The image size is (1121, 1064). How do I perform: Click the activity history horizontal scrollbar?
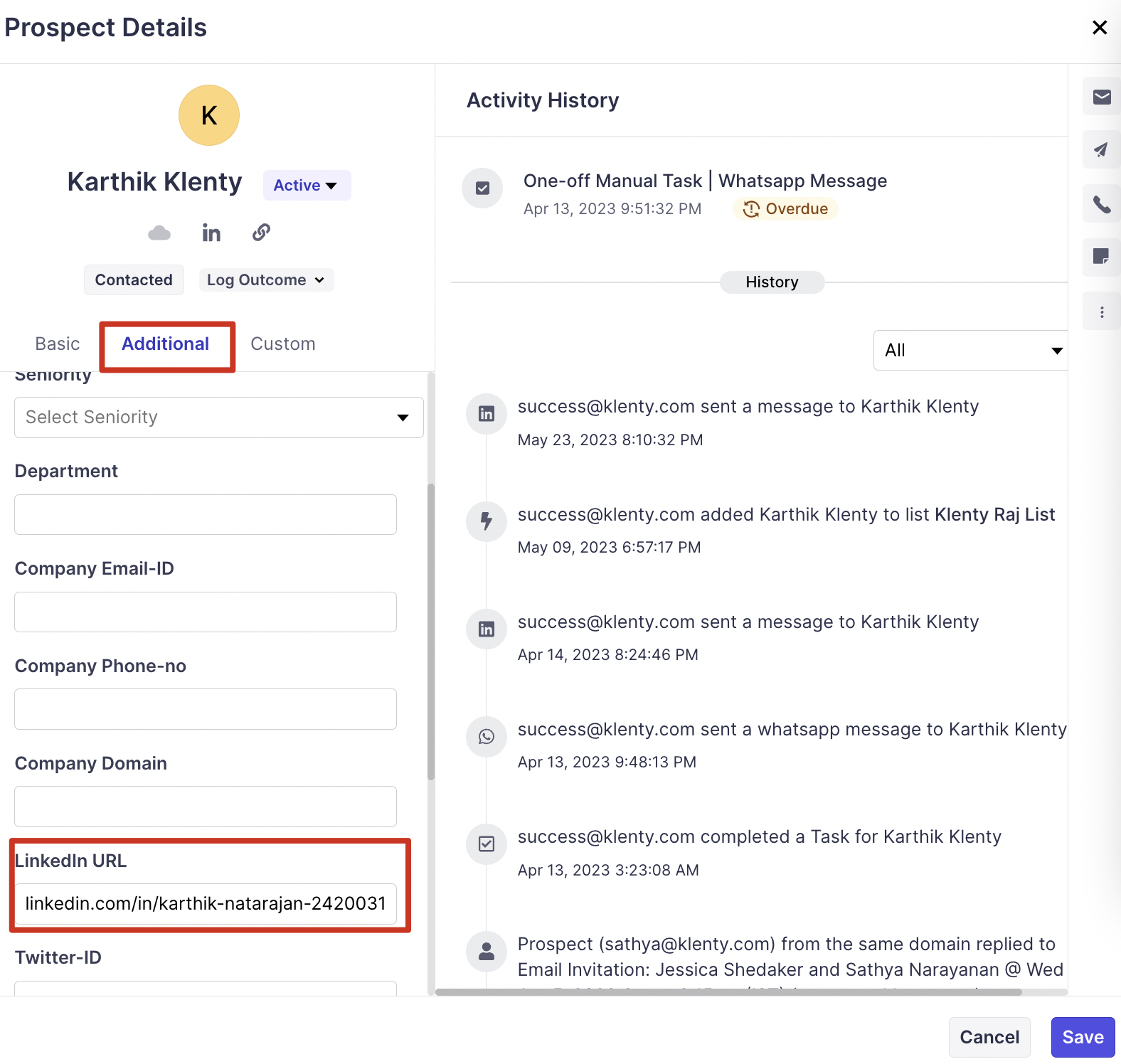(x=728, y=991)
